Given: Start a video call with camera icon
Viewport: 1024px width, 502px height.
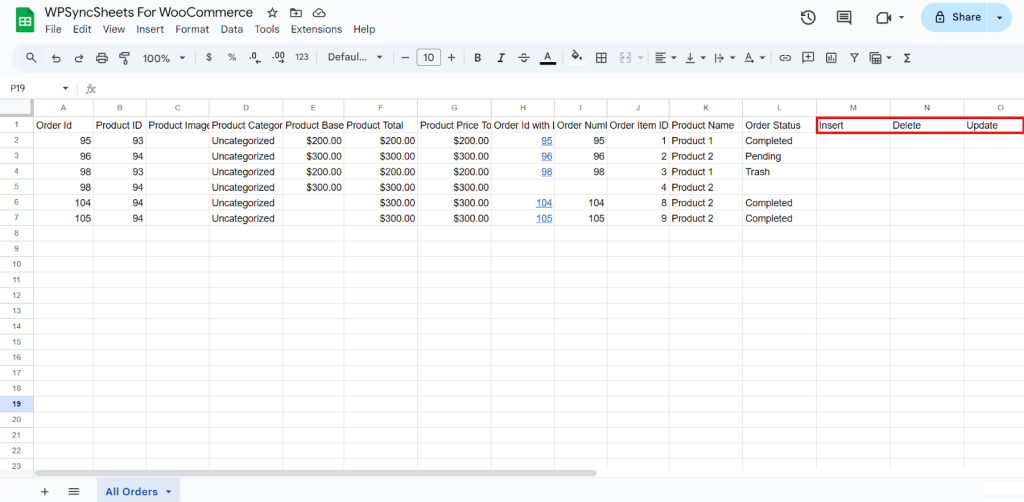Looking at the screenshot, I should click(884, 18).
